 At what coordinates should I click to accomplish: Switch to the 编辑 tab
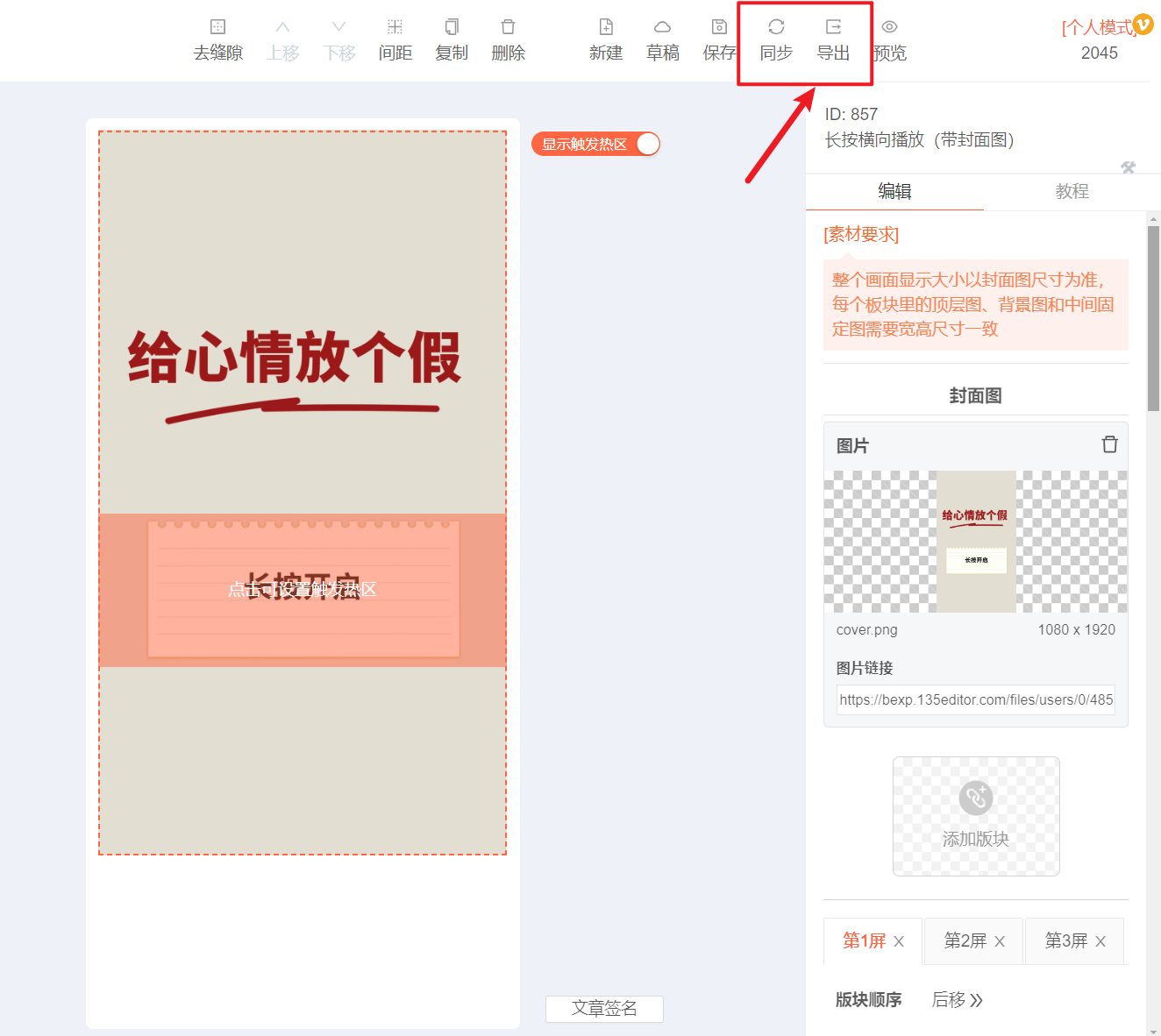coord(894,191)
